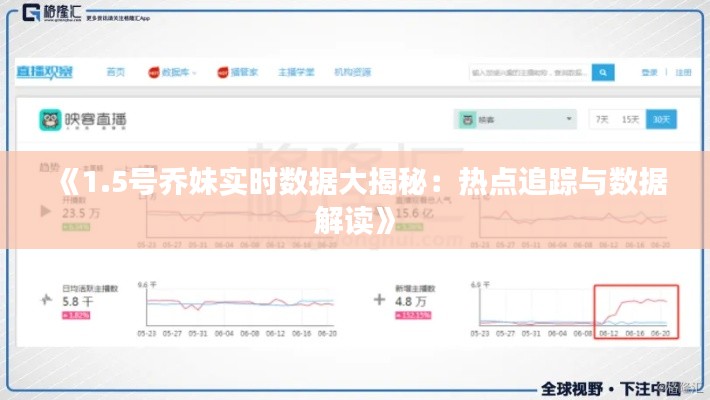
Task: Click the 直播观察 site logo
Action: (44, 72)
